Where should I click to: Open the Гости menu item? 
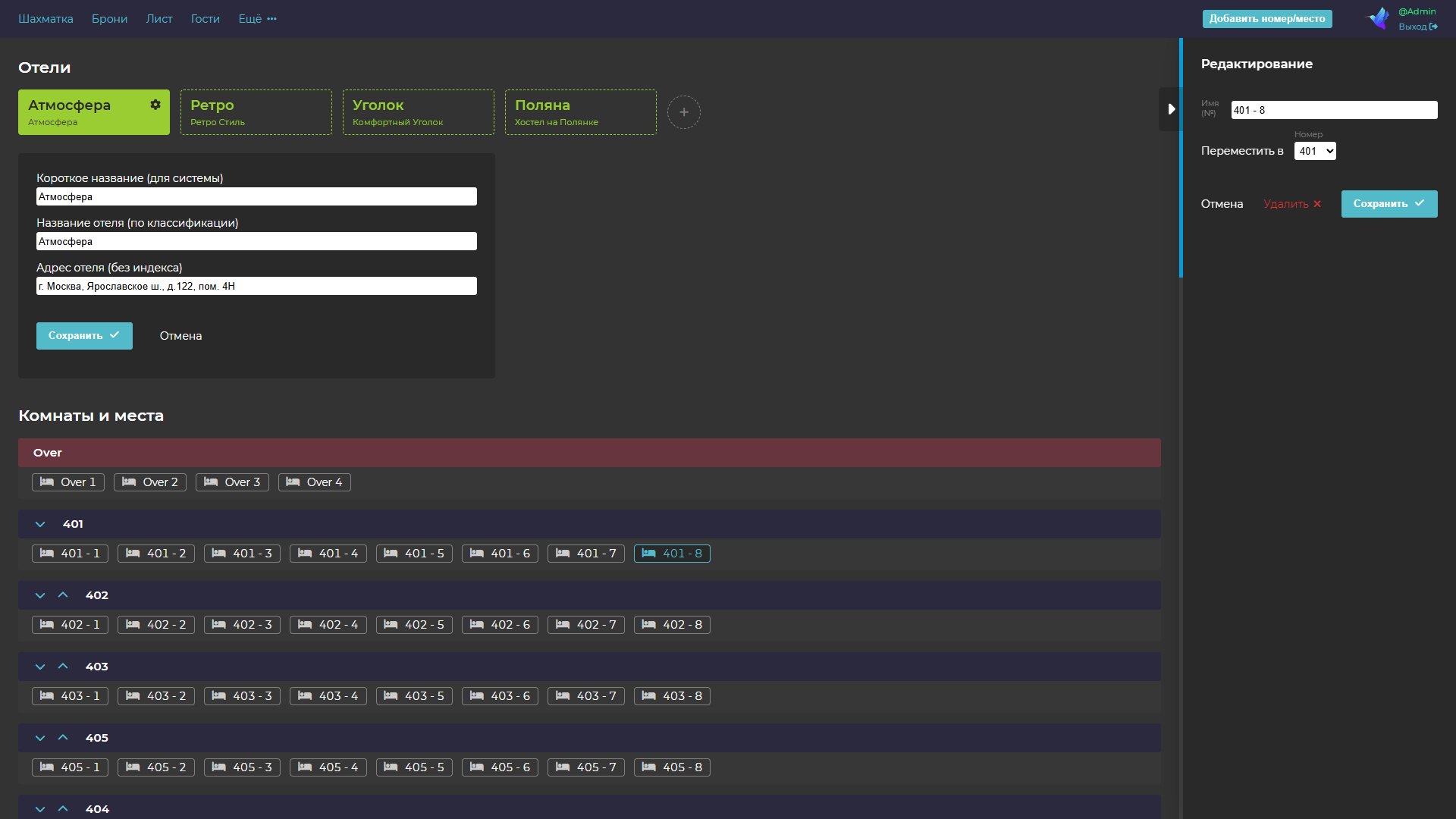tap(206, 19)
